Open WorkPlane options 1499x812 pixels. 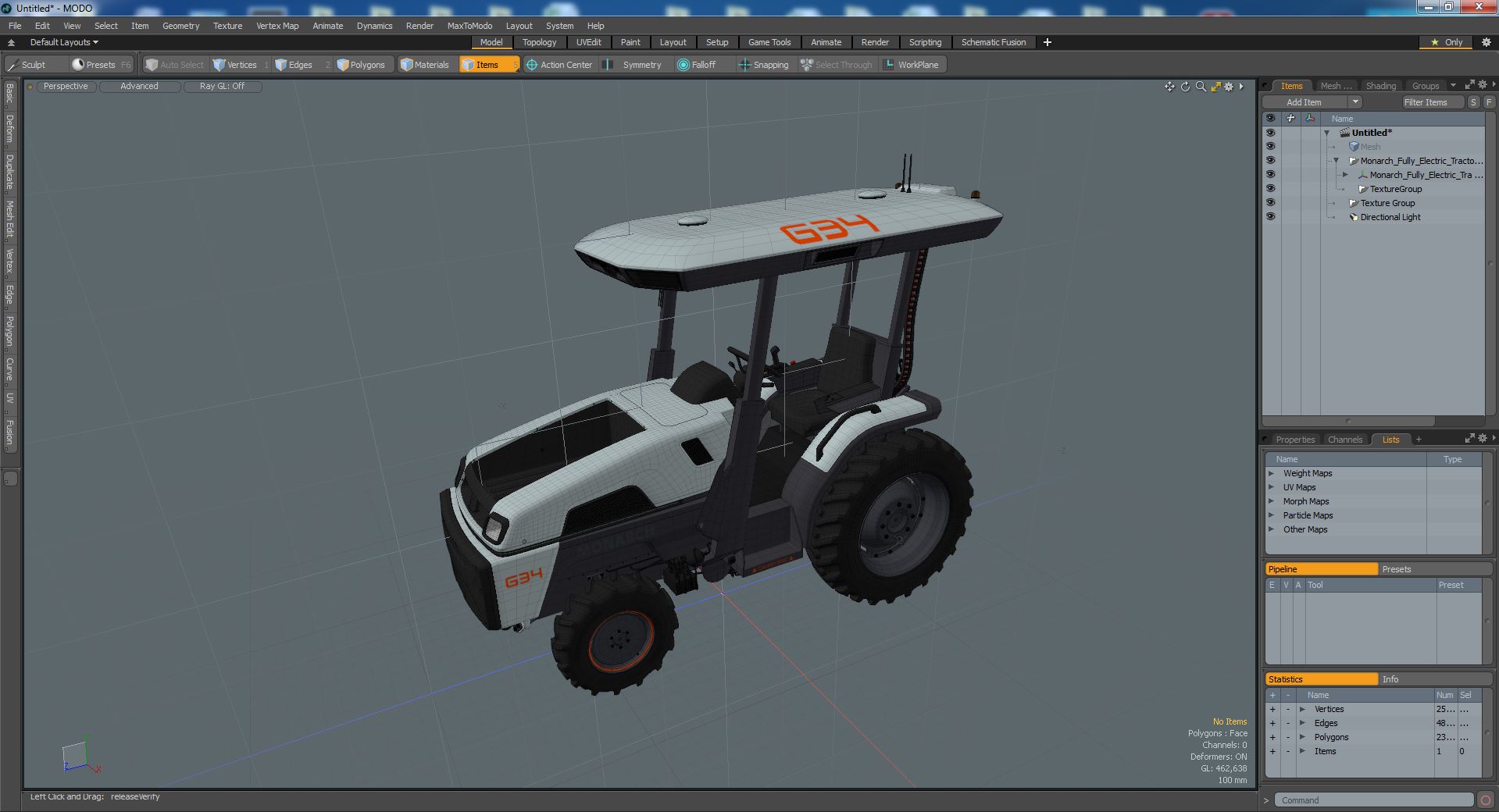pyautogui.click(x=912, y=65)
